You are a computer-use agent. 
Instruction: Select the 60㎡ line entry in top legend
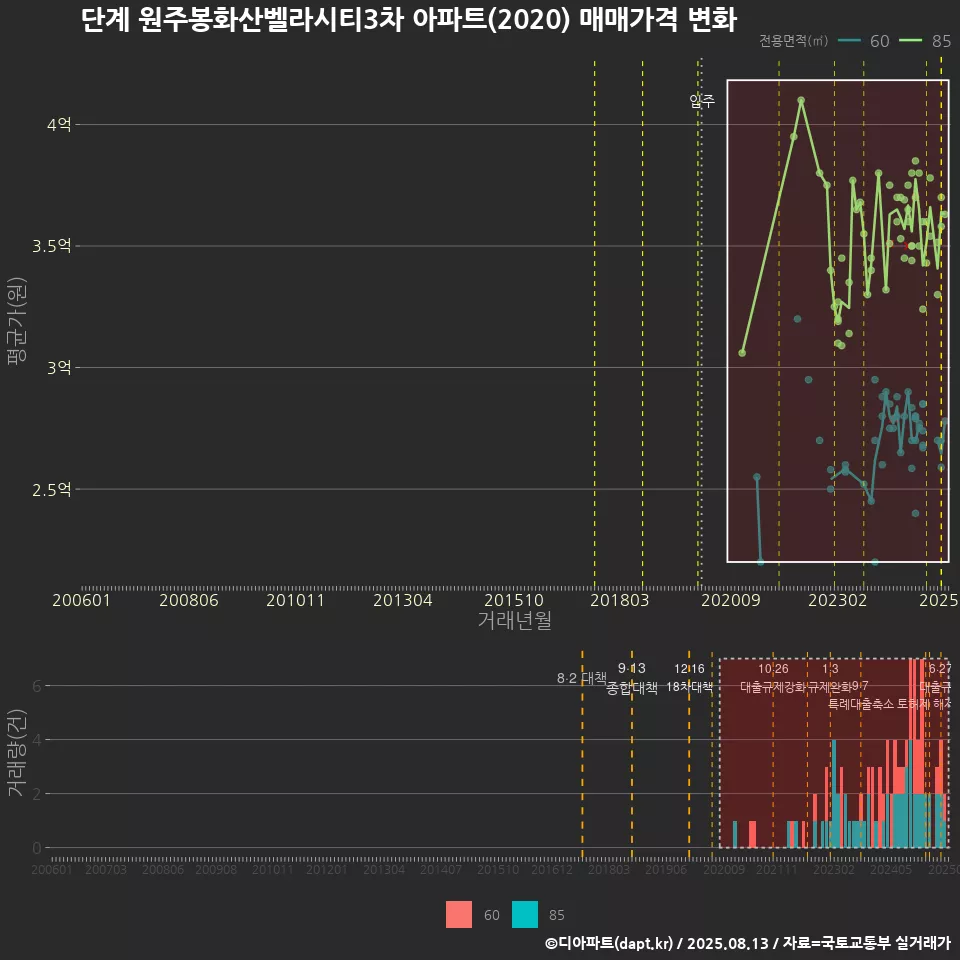[x=863, y=41]
